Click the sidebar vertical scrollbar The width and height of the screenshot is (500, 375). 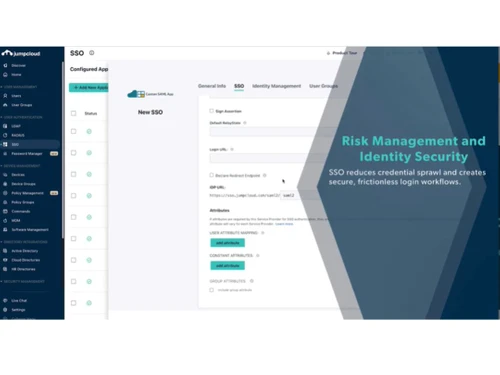click(x=63, y=150)
